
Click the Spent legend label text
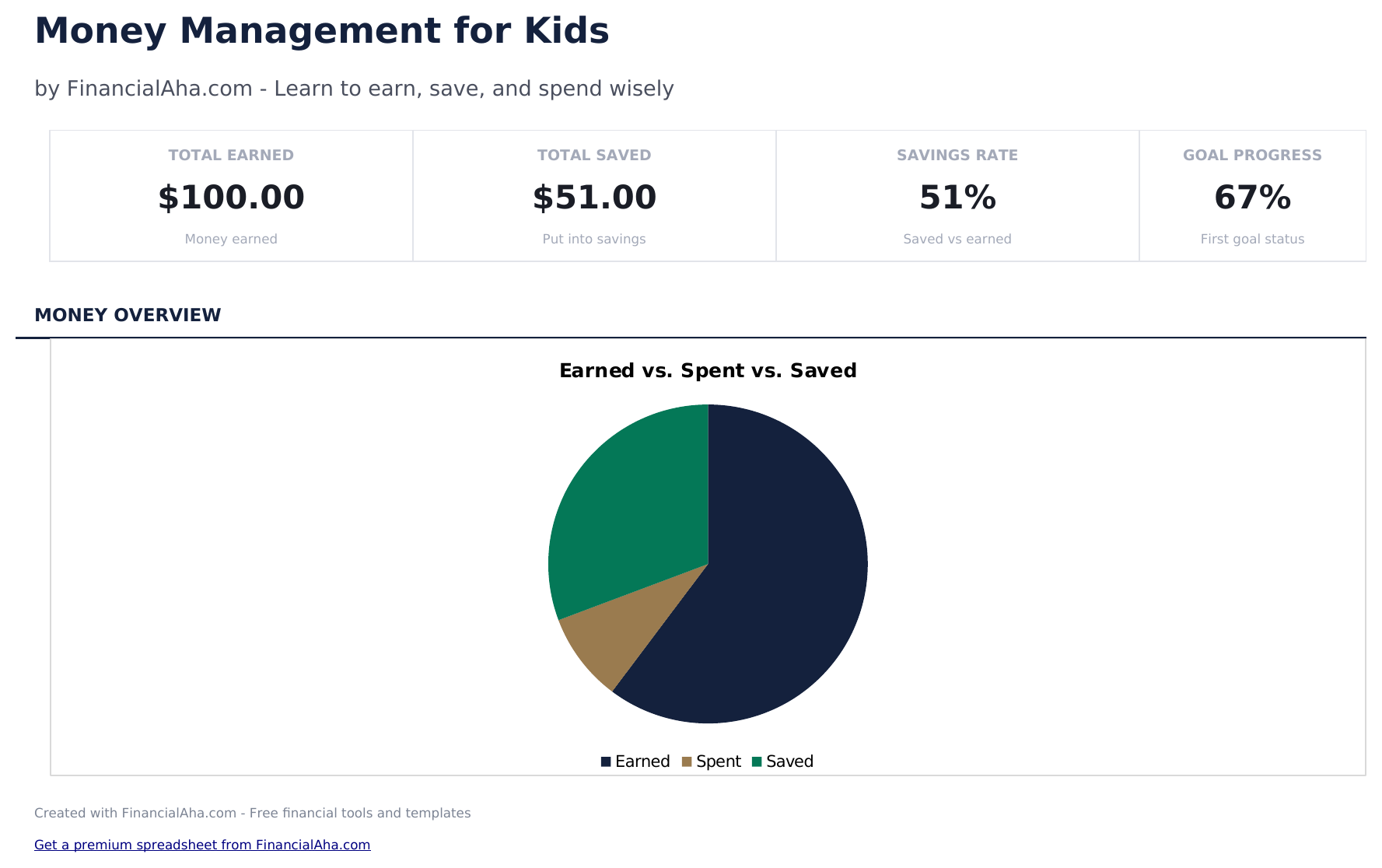click(x=719, y=761)
